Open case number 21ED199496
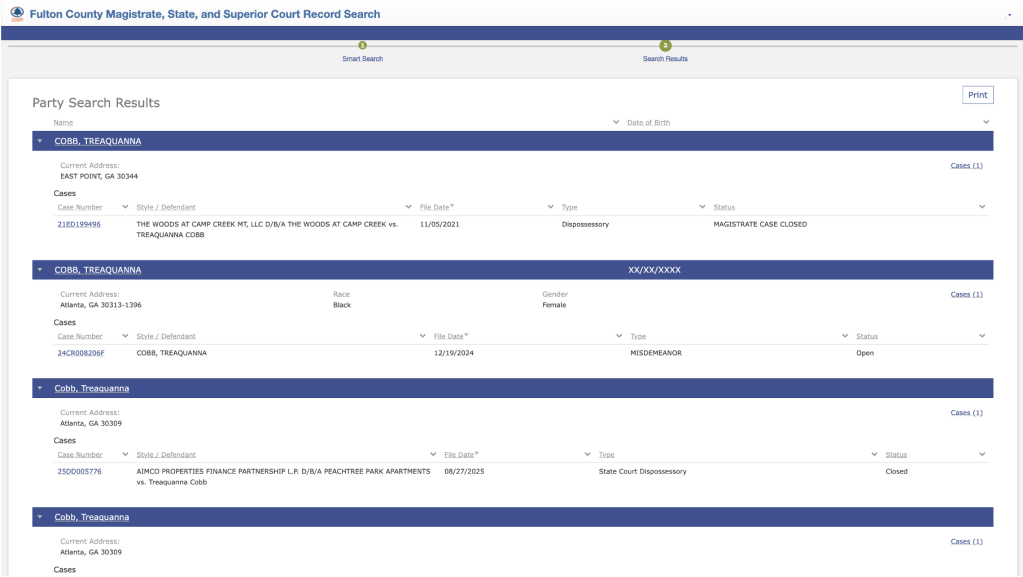The height and width of the screenshot is (577, 1023). [x=79, y=224]
